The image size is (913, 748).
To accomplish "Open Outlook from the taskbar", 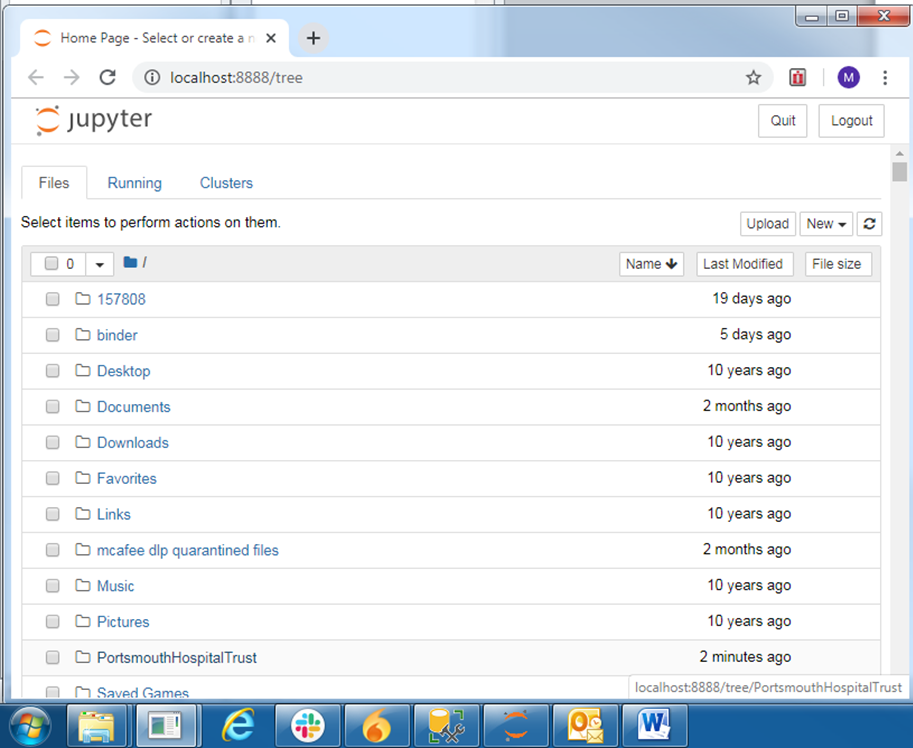I will [x=585, y=726].
